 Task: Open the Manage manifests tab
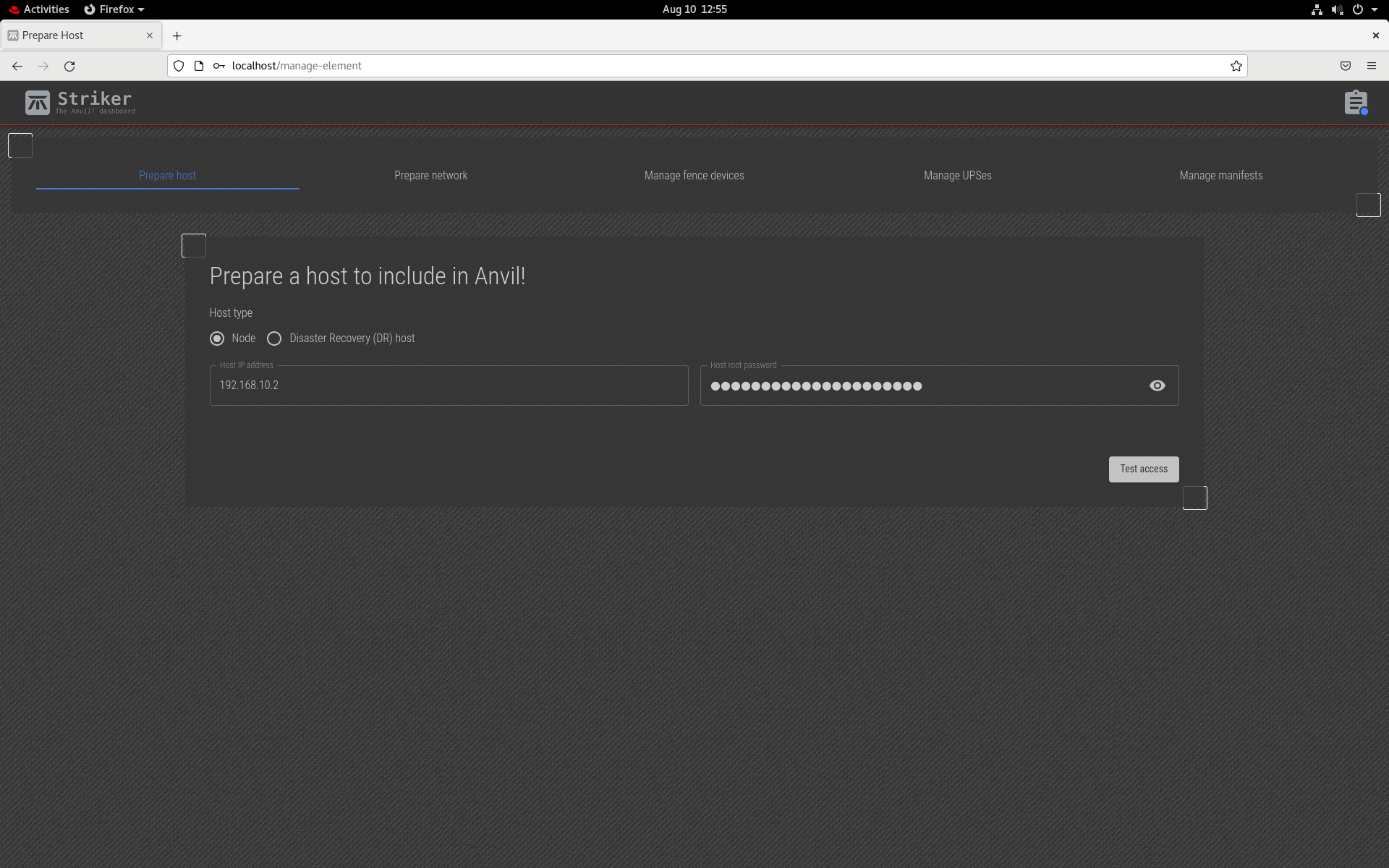coord(1220,176)
